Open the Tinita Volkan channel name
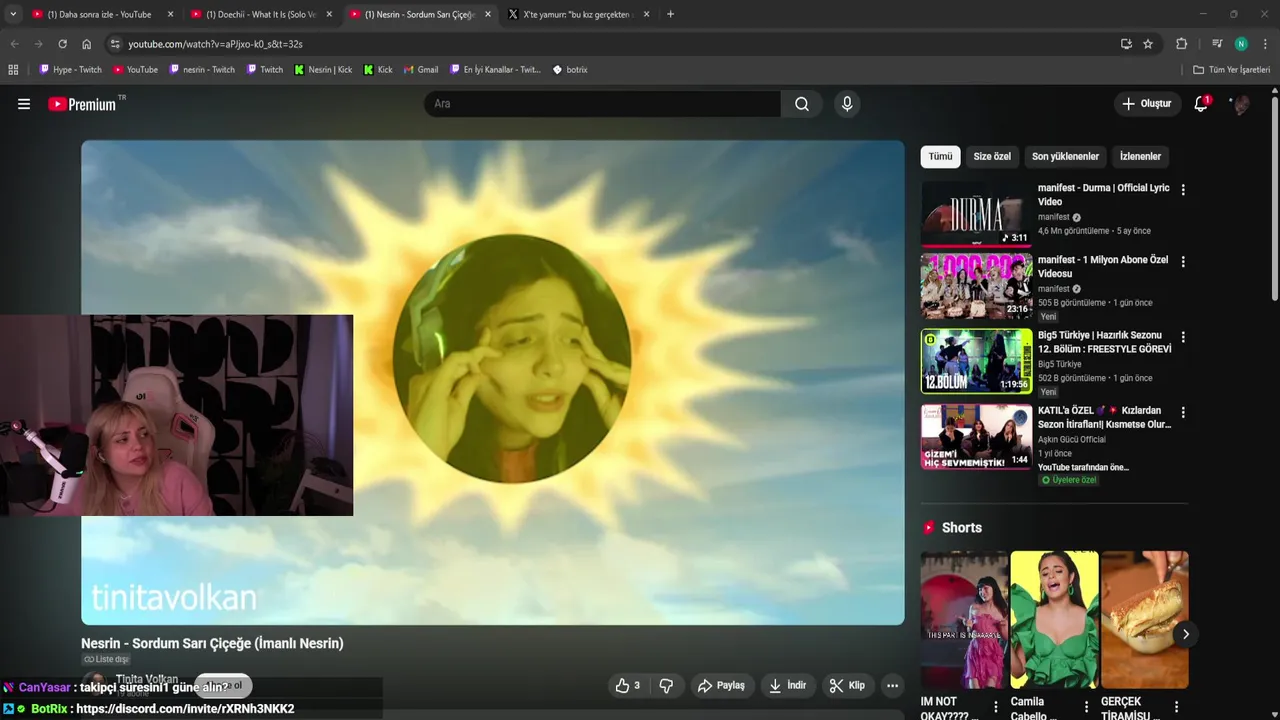This screenshot has height=720, width=1280. (x=147, y=679)
